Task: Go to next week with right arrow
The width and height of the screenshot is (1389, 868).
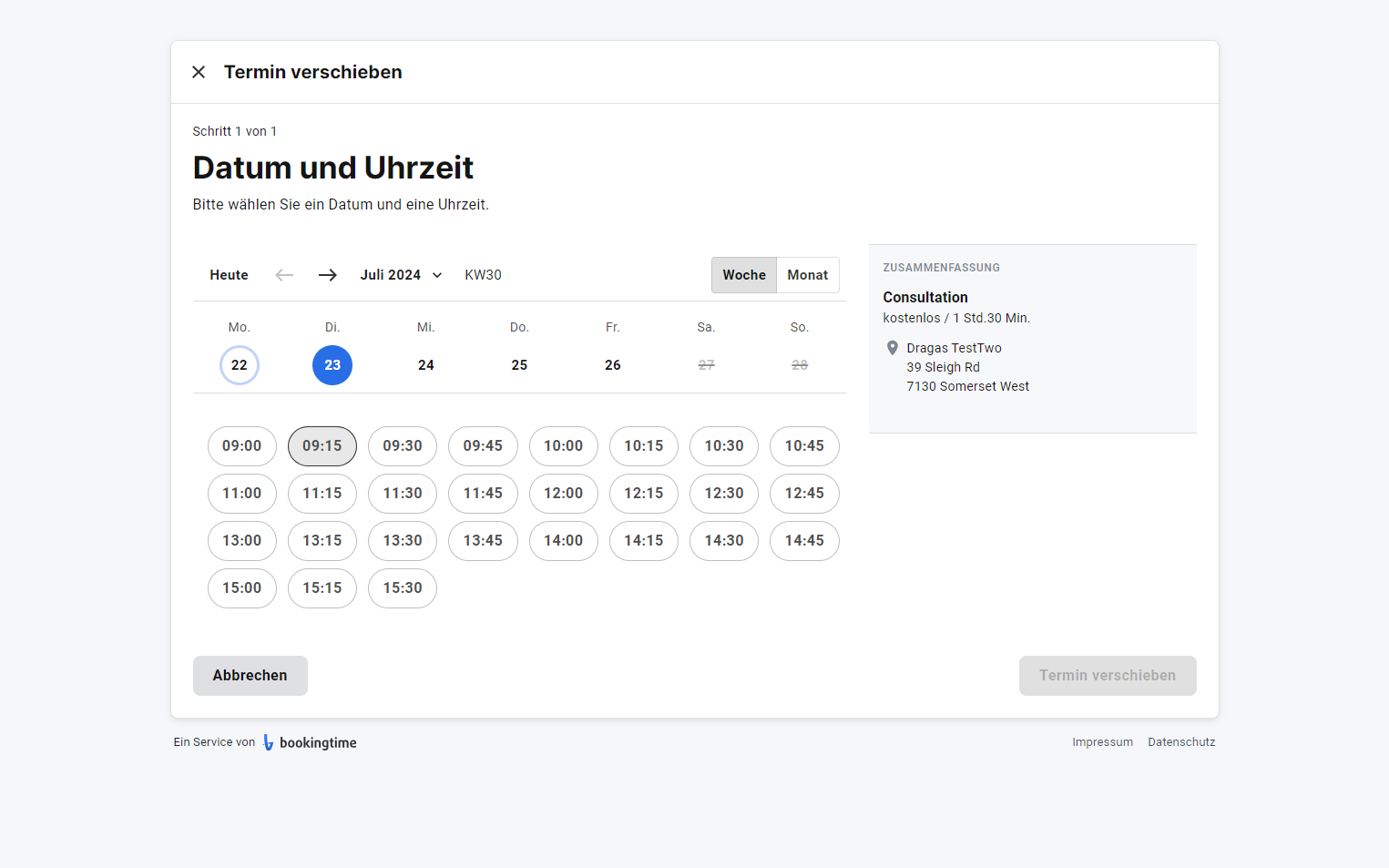Action: pyautogui.click(x=328, y=275)
